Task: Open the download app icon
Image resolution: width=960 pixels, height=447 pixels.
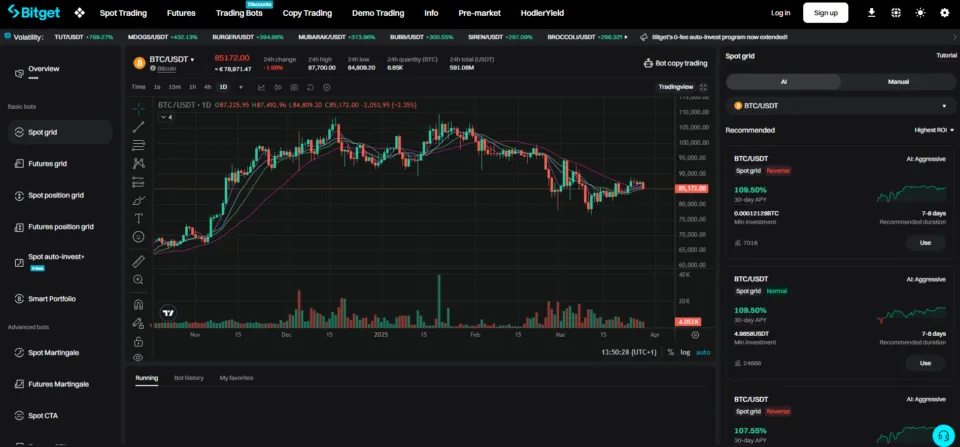Action: click(871, 13)
